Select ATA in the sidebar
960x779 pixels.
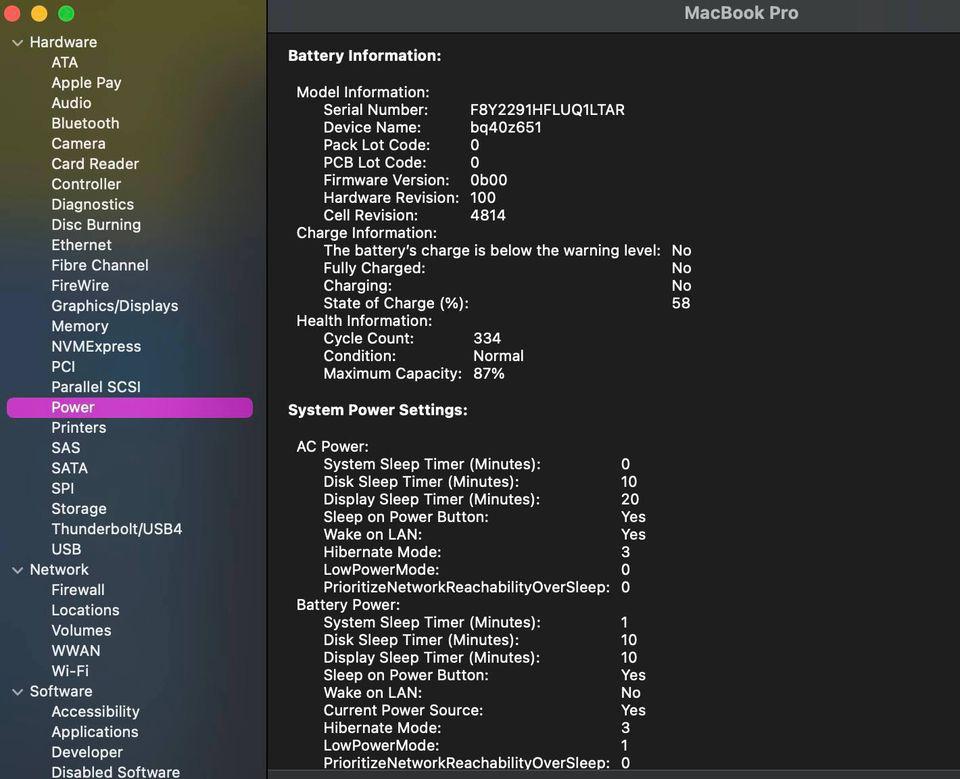(64, 62)
